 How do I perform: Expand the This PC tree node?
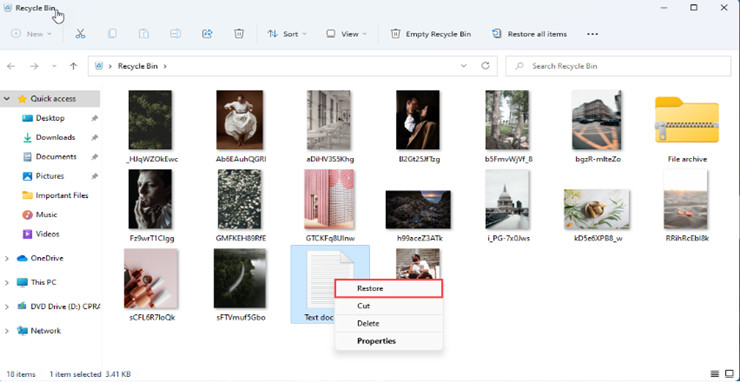7,282
